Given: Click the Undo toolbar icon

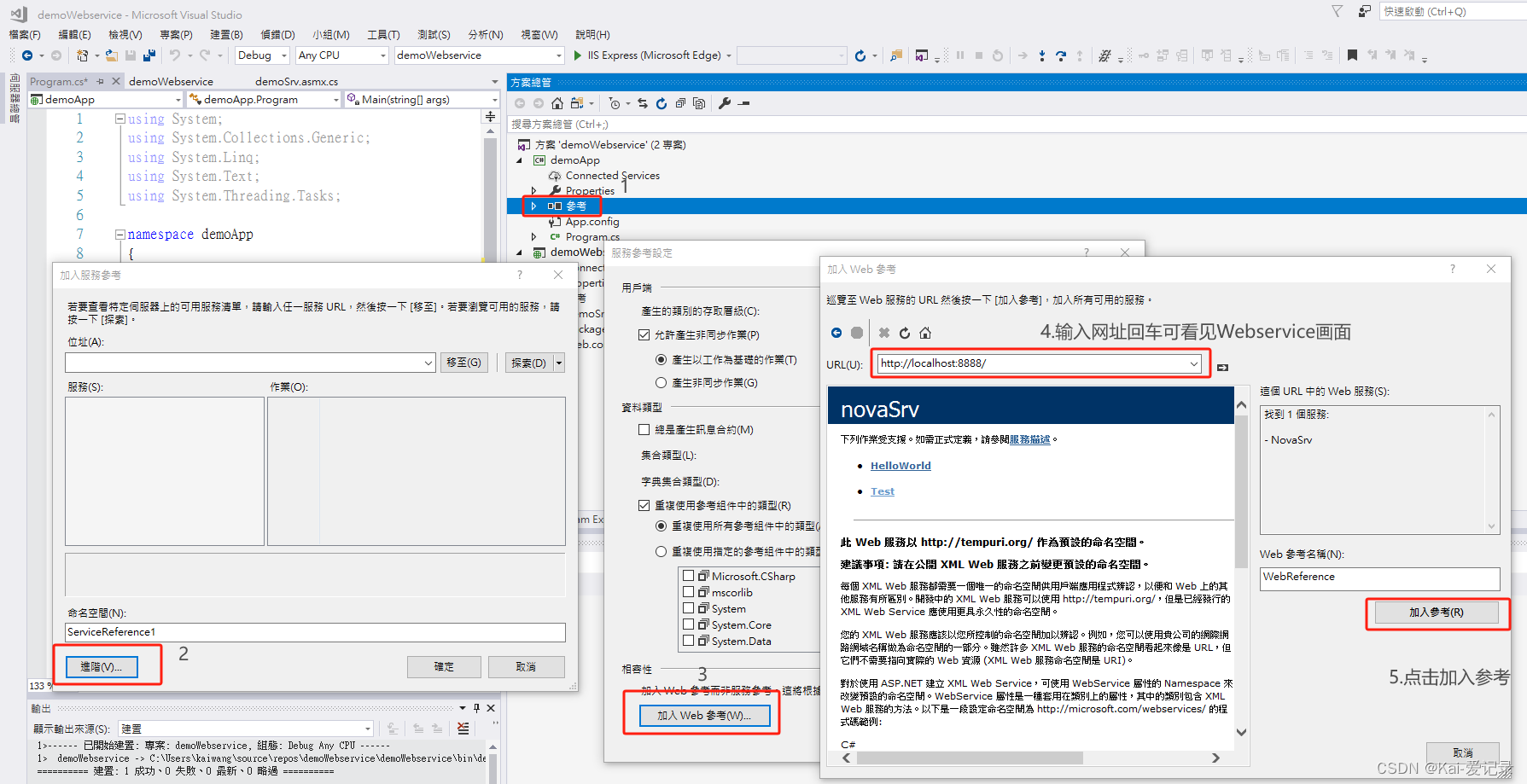Looking at the screenshot, I should tap(175, 55).
